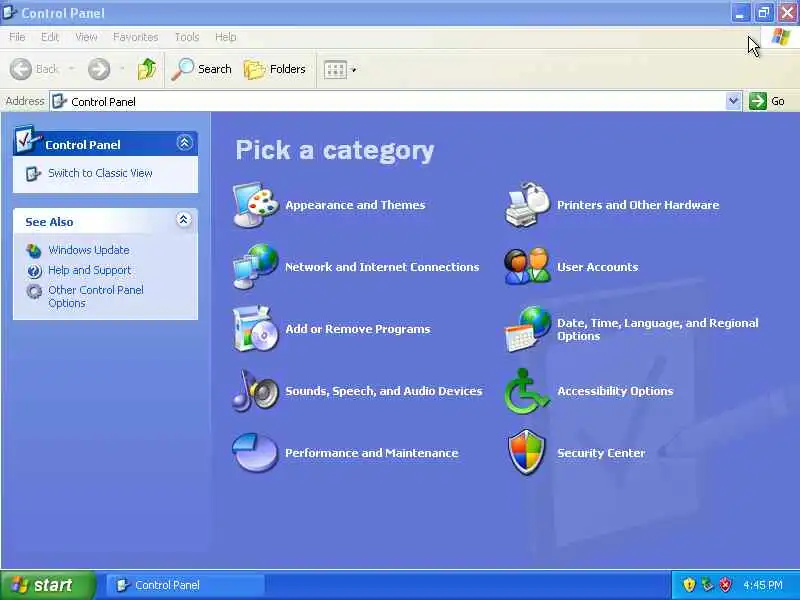
Task: Click the Up folder toolbar icon
Action: [x=147, y=69]
